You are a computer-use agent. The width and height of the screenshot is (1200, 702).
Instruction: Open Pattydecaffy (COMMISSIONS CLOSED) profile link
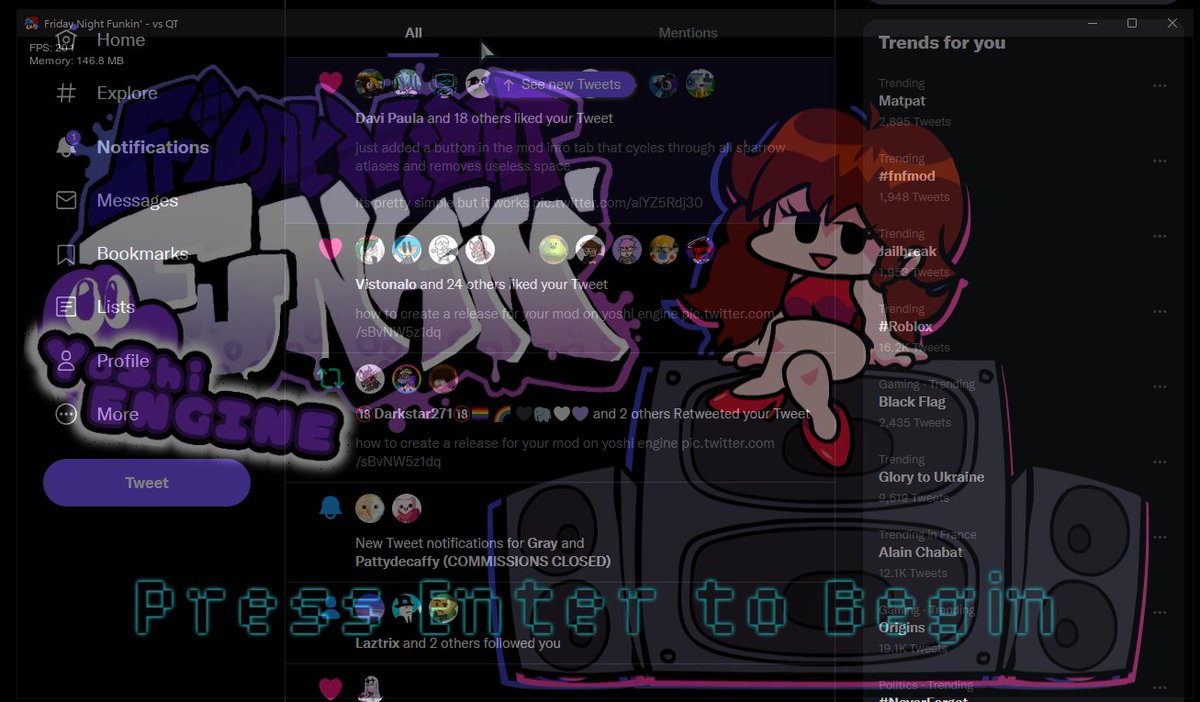click(483, 561)
